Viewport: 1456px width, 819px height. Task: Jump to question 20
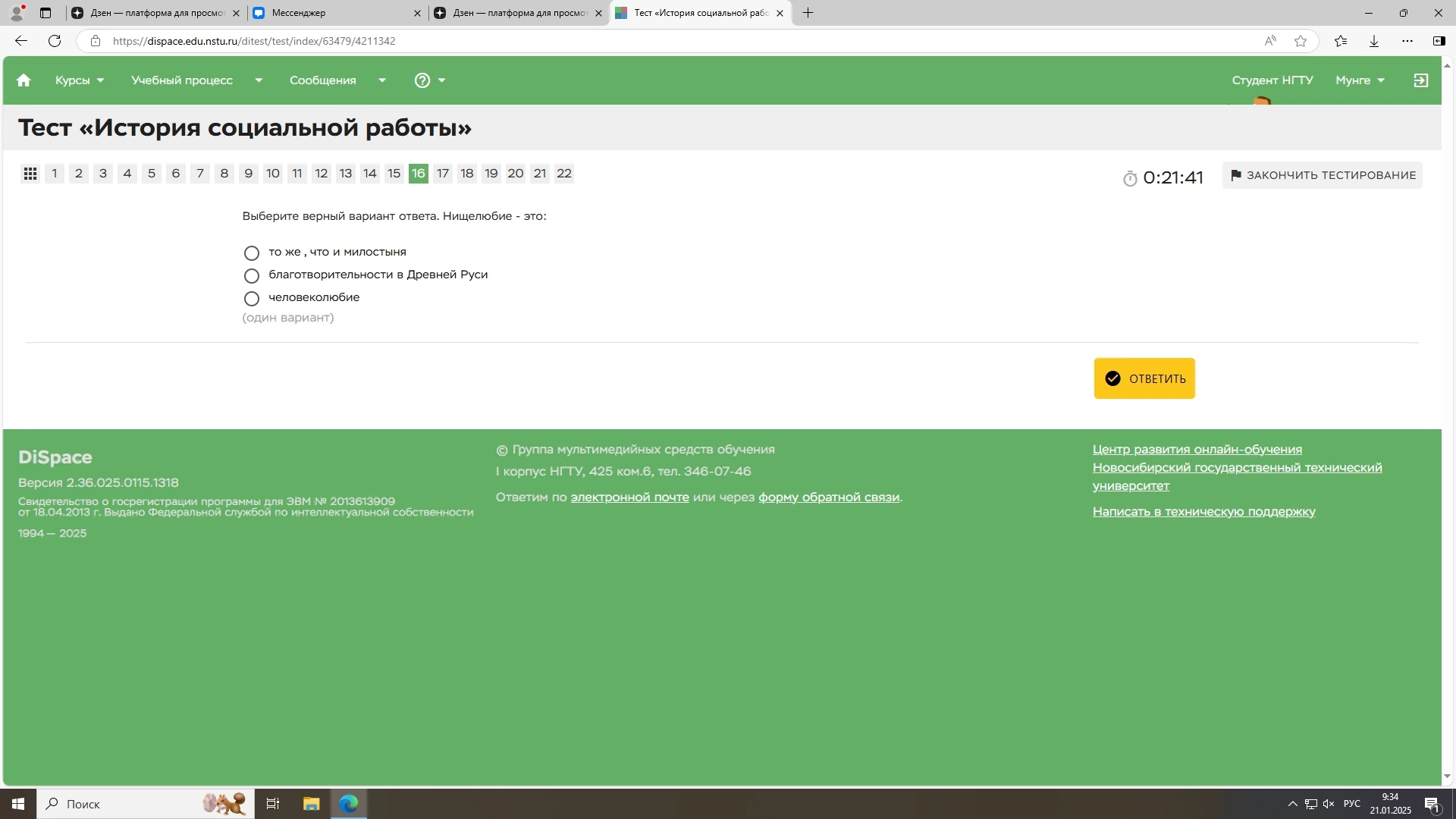(x=516, y=174)
